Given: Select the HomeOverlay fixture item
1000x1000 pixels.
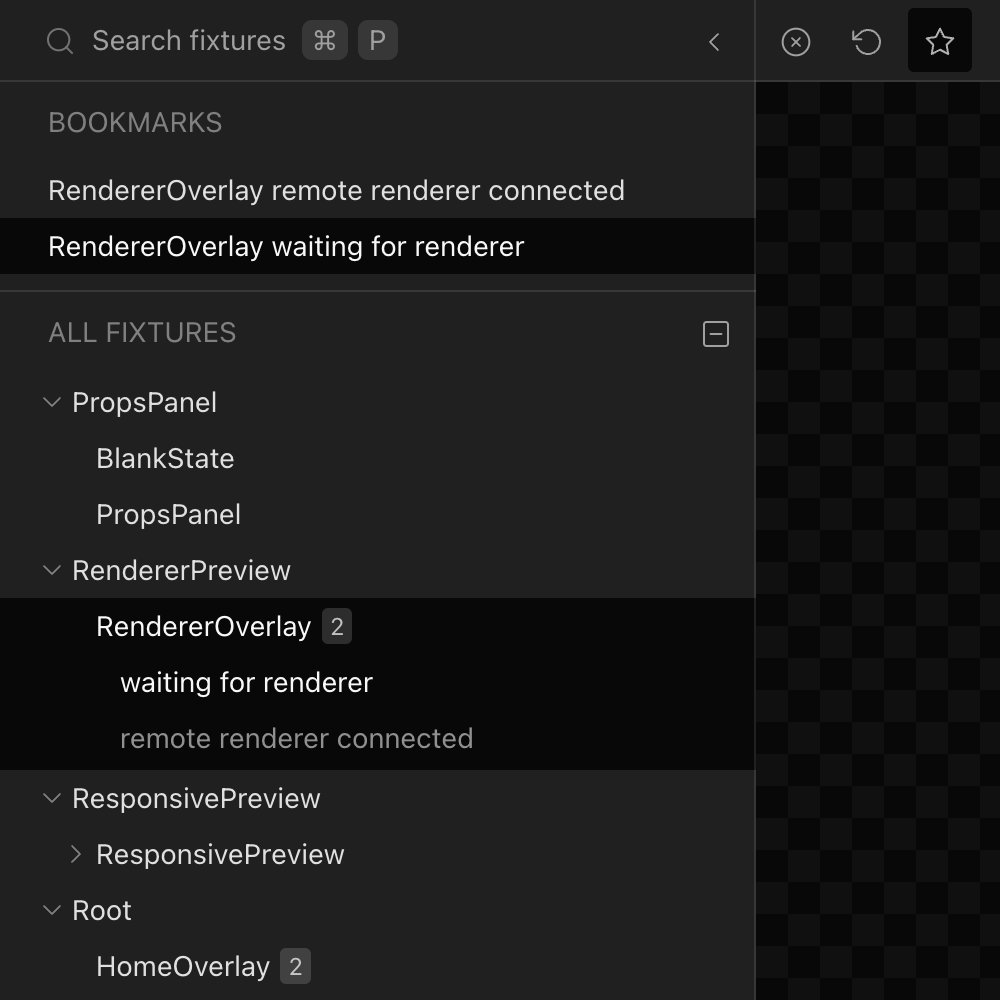Looking at the screenshot, I should pyautogui.click(x=183, y=967).
